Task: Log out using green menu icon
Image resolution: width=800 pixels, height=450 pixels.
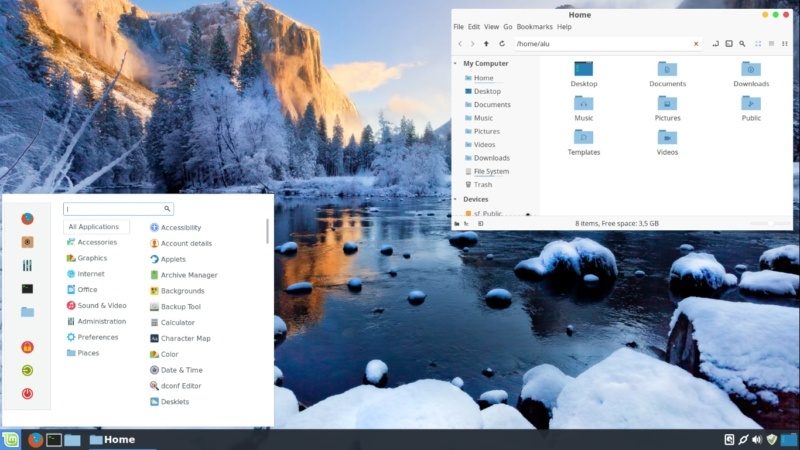Action: coord(28,370)
